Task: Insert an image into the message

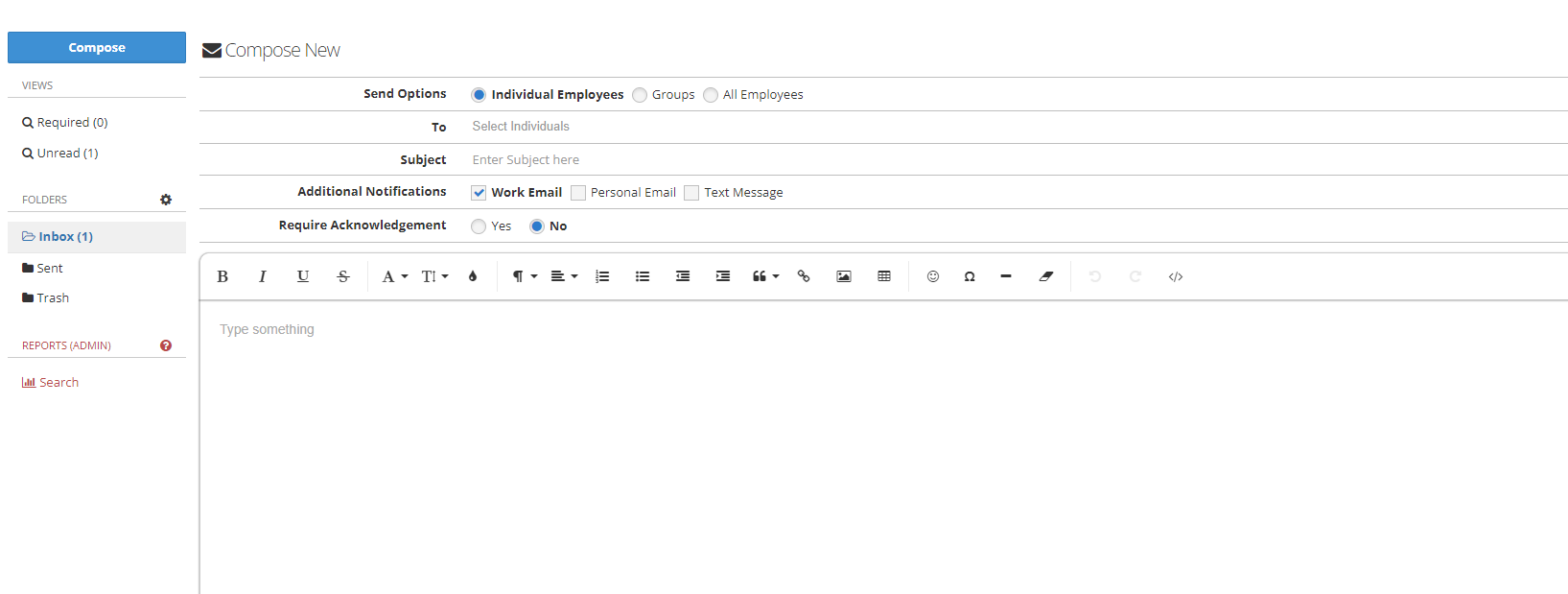Action: pyautogui.click(x=844, y=276)
